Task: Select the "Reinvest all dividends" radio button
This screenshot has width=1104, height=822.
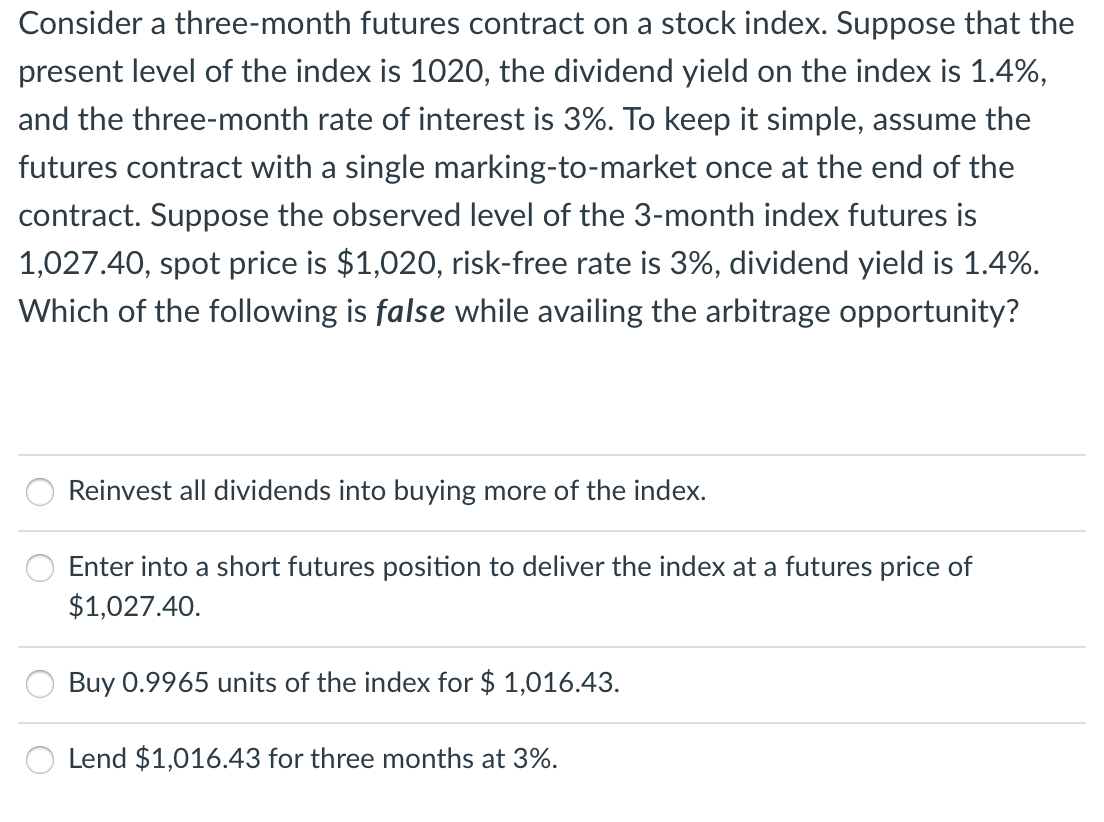Action: [39, 492]
